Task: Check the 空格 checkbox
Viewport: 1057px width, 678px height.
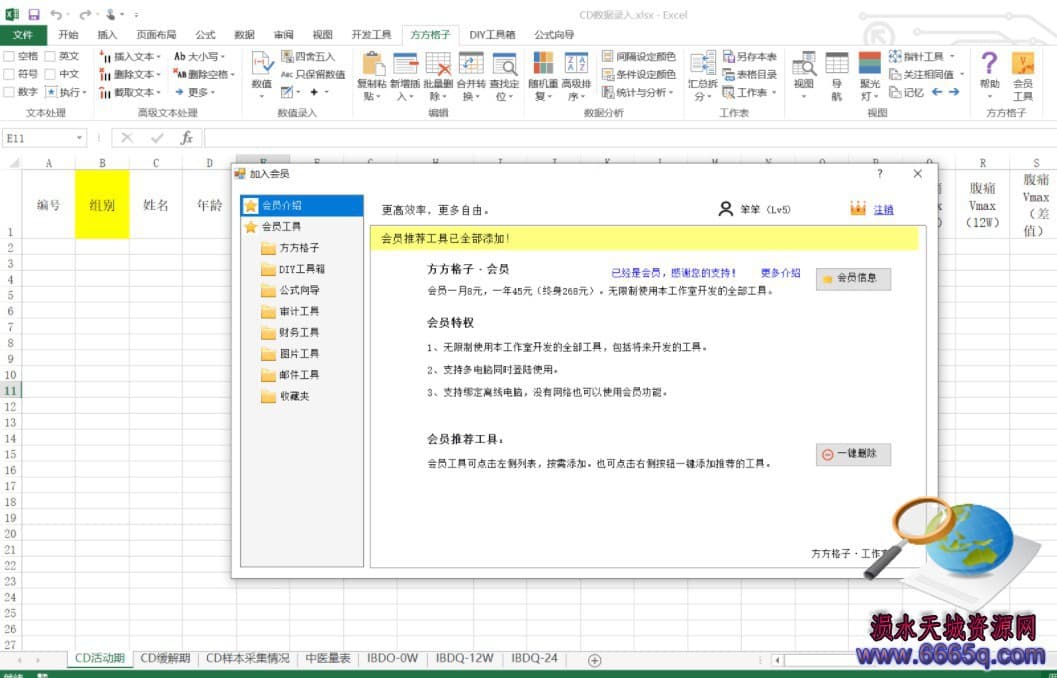Action: pyautogui.click(x=9, y=57)
